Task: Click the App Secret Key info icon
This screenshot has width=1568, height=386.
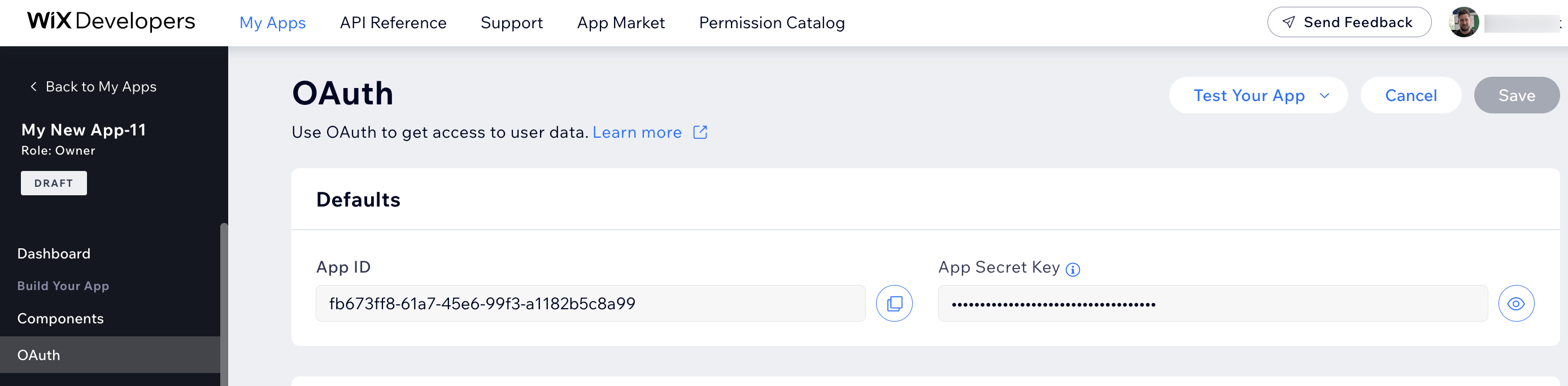Action: [1073, 269]
